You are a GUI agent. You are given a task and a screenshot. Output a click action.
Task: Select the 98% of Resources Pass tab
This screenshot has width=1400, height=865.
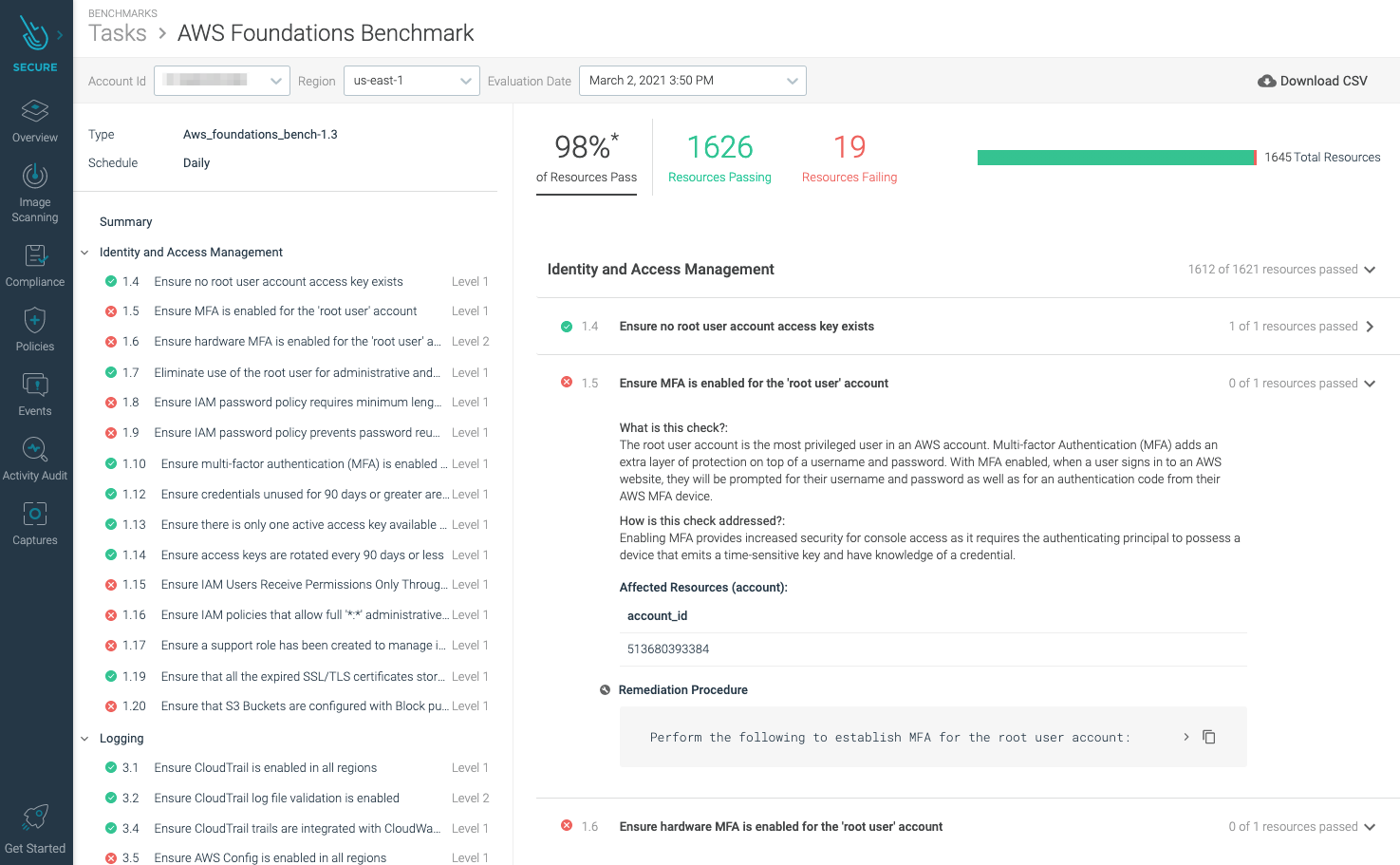[587, 157]
